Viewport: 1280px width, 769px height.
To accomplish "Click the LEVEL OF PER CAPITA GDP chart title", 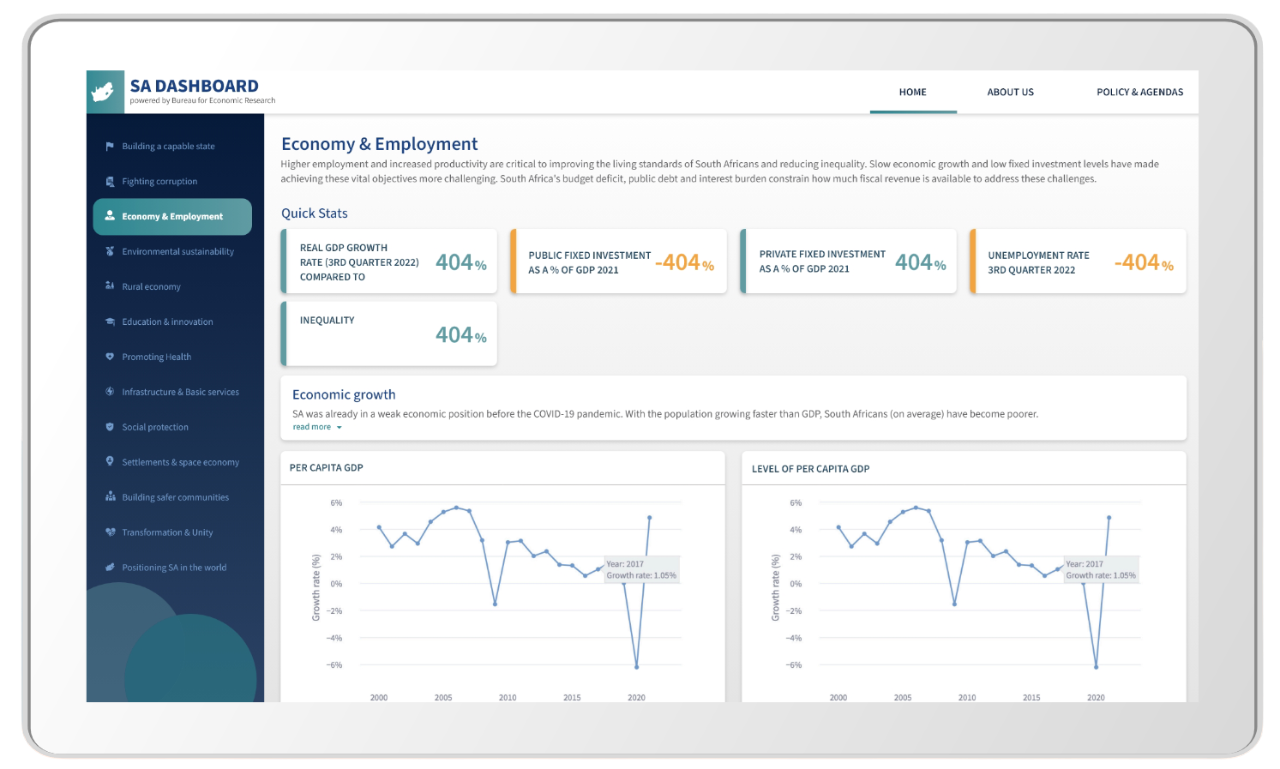I will click(x=811, y=469).
